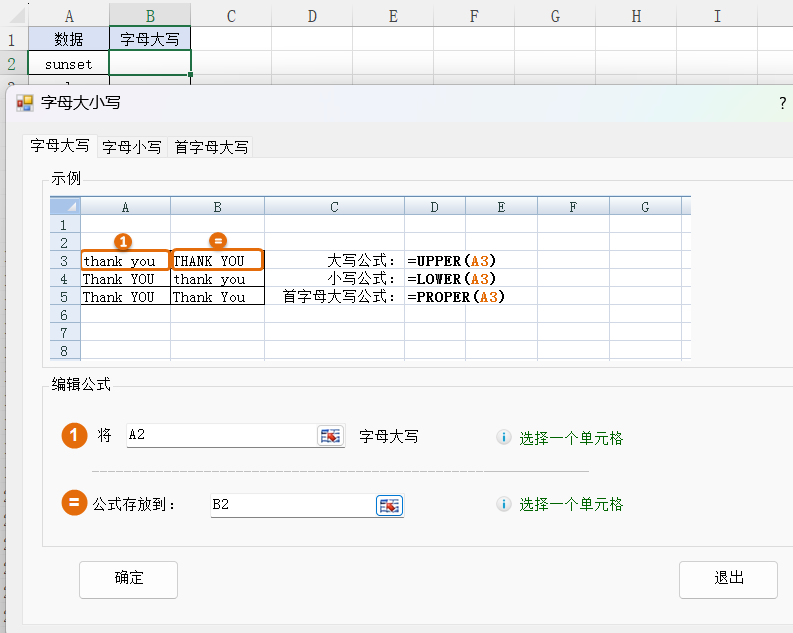Select the 字母大写 tab

click(59, 146)
